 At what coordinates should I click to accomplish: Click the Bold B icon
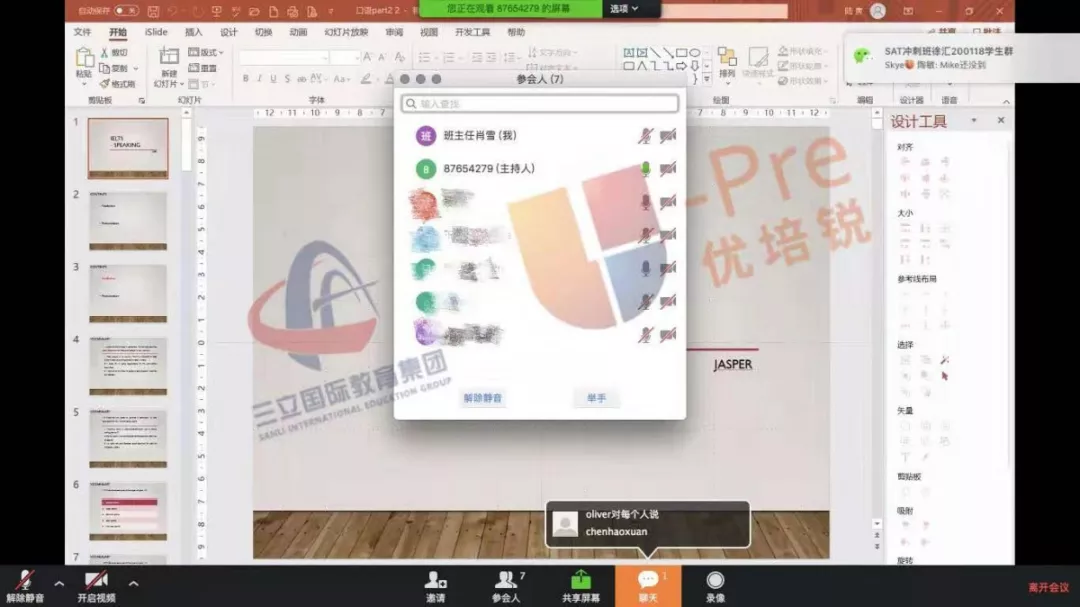coord(246,79)
